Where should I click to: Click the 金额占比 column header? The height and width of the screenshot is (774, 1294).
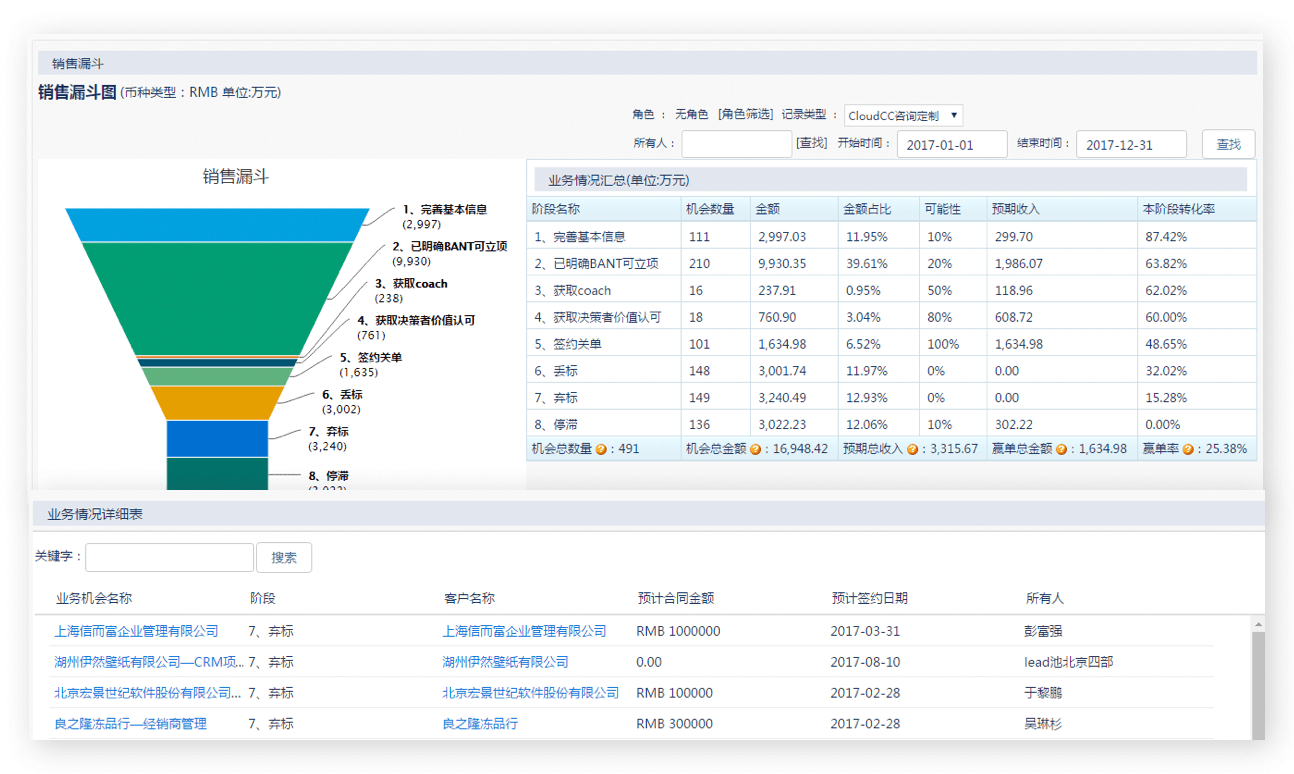pos(867,209)
